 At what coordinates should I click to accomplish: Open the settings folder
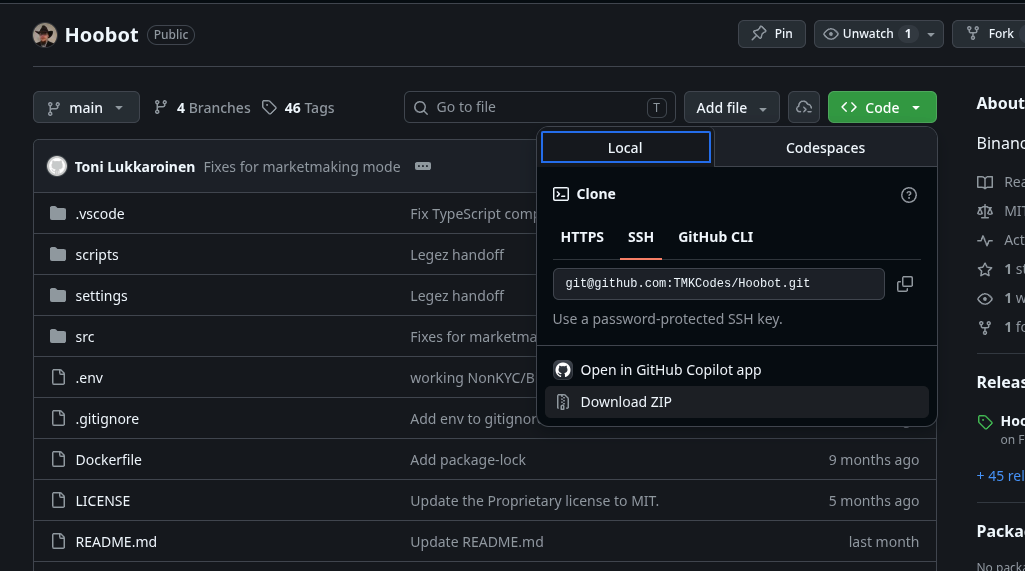[x=101, y=296]
